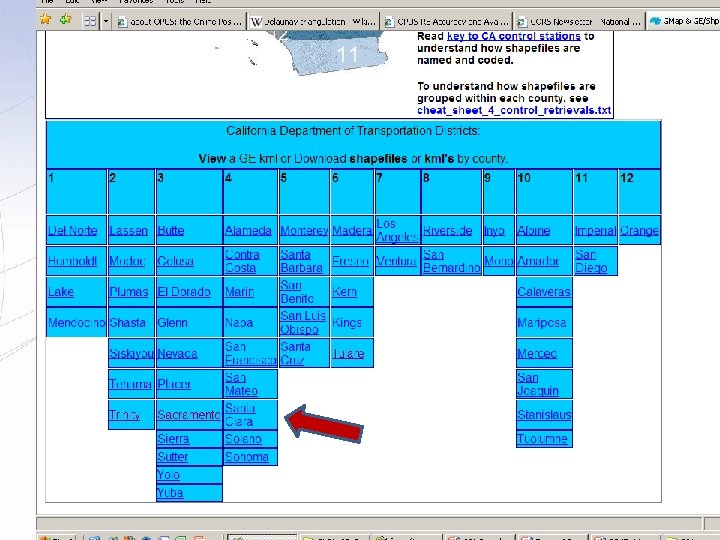Open the Quick Tabs grid icon

click(90, 21)
